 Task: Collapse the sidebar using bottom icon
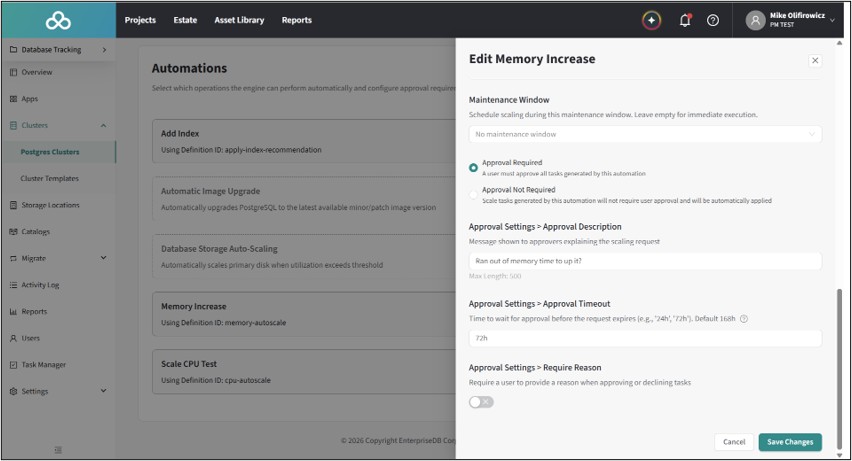pyautogui.click(x=58, y=450)
